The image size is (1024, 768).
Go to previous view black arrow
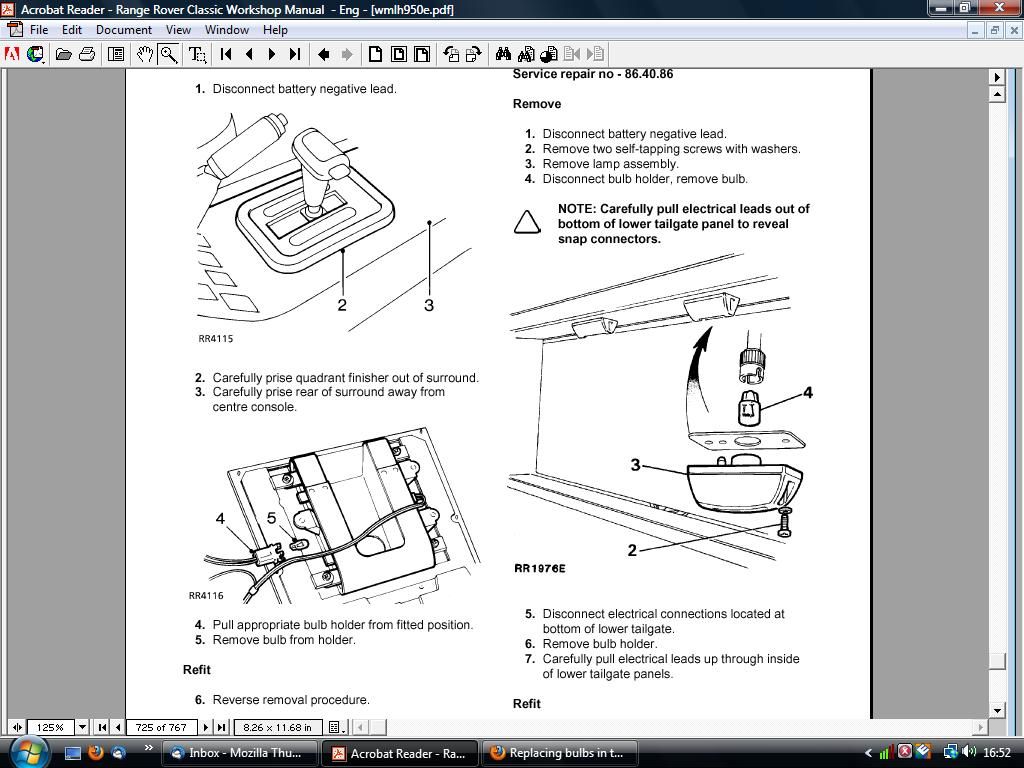coord(323,54)
